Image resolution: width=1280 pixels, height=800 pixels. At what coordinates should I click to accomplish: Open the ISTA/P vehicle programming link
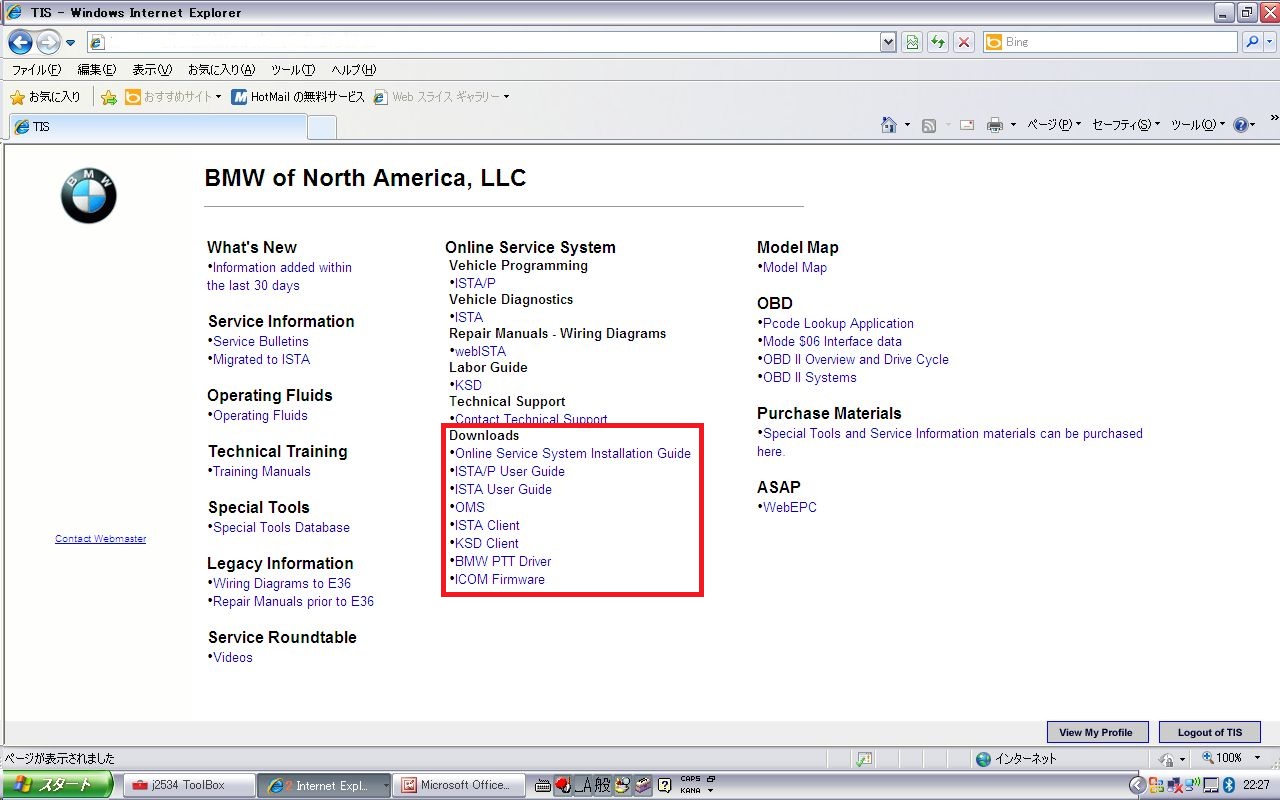coord(475,283)
